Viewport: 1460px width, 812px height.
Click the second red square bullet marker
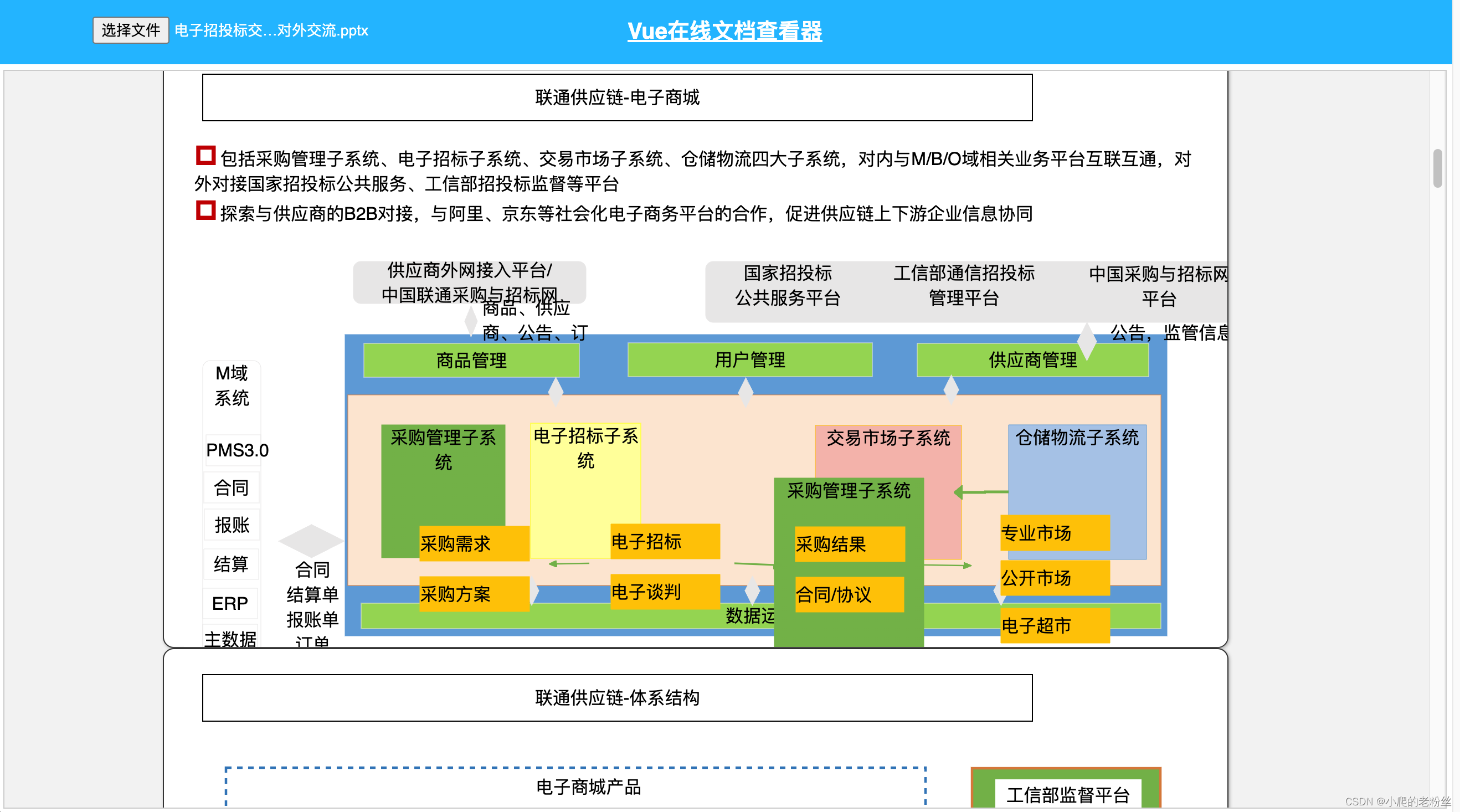tap(205, 210)
